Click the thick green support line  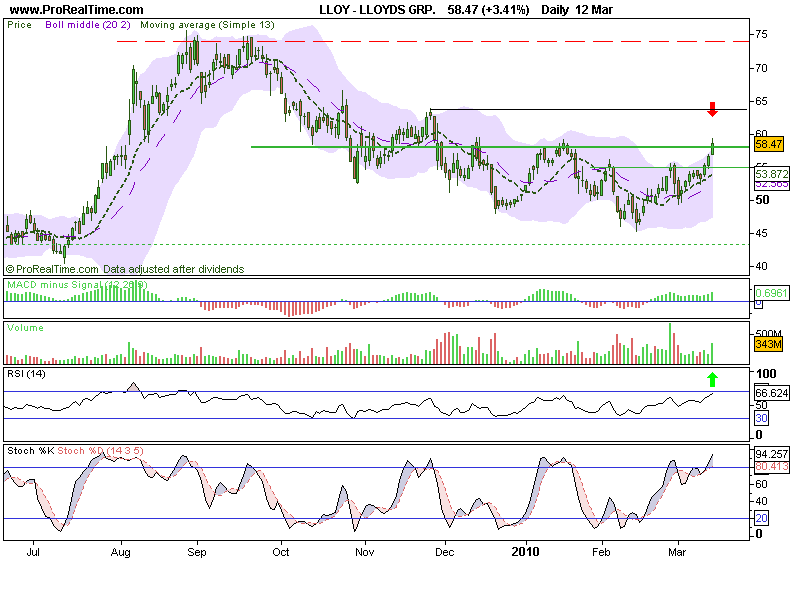[500, 147]
